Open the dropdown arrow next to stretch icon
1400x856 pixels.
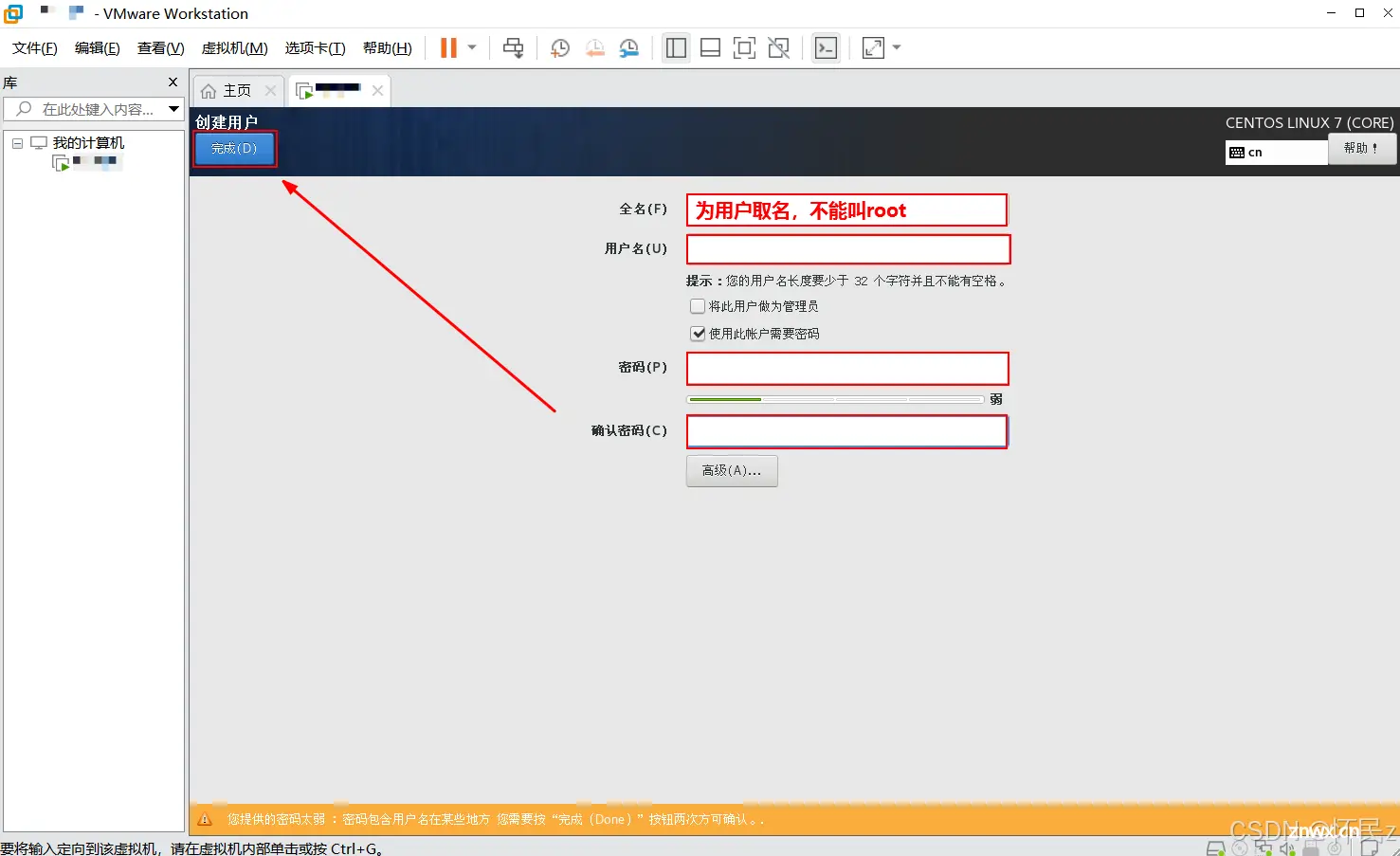(897, 47)
